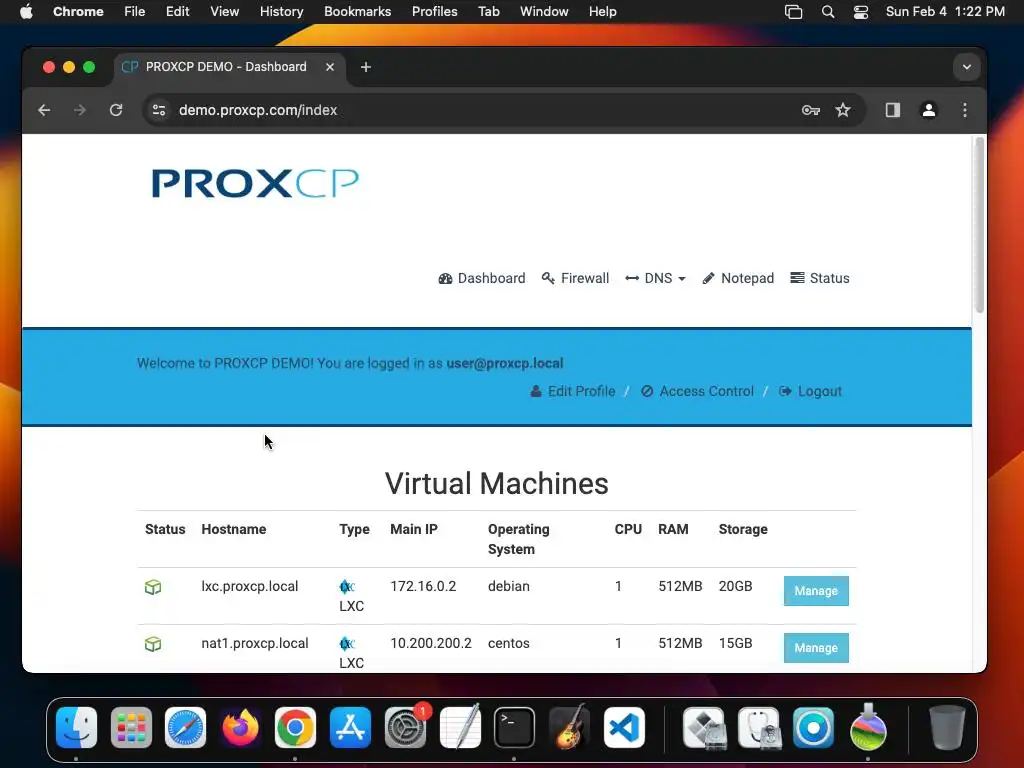Open TextEdit from the Dock
The height and width of the screenshot is (768, 1024).
[460, 728]
